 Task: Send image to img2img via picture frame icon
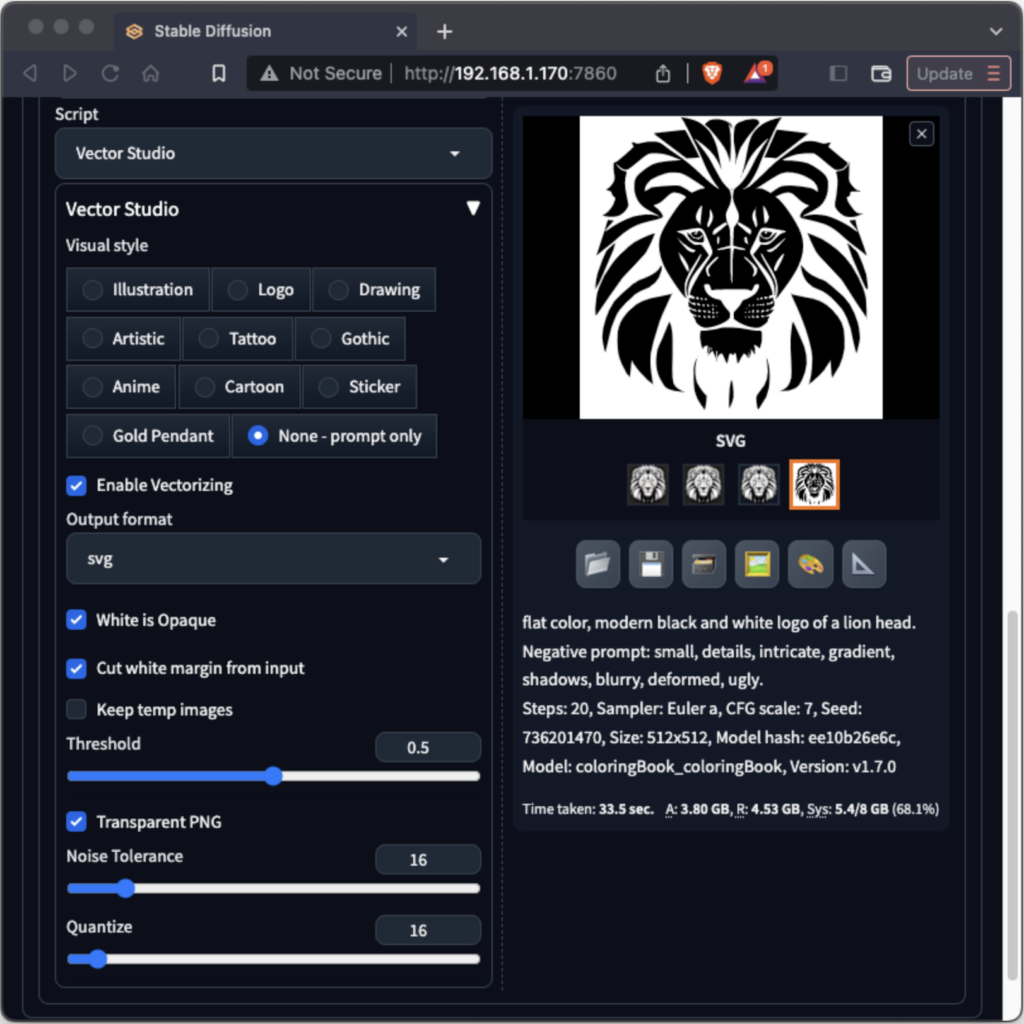click(x=757, y=563)
